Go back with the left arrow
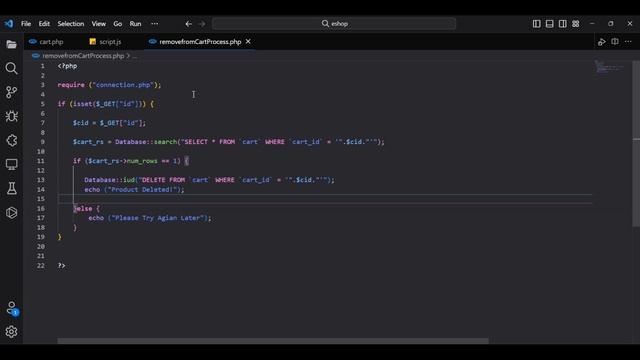640x360 pixels. (188, 24)
